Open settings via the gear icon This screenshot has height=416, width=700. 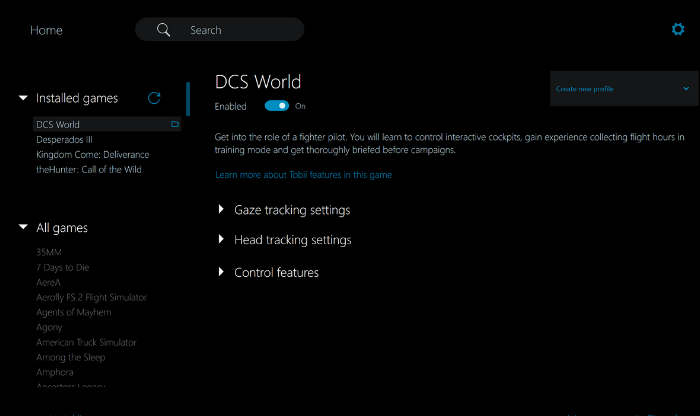[678, 29]
